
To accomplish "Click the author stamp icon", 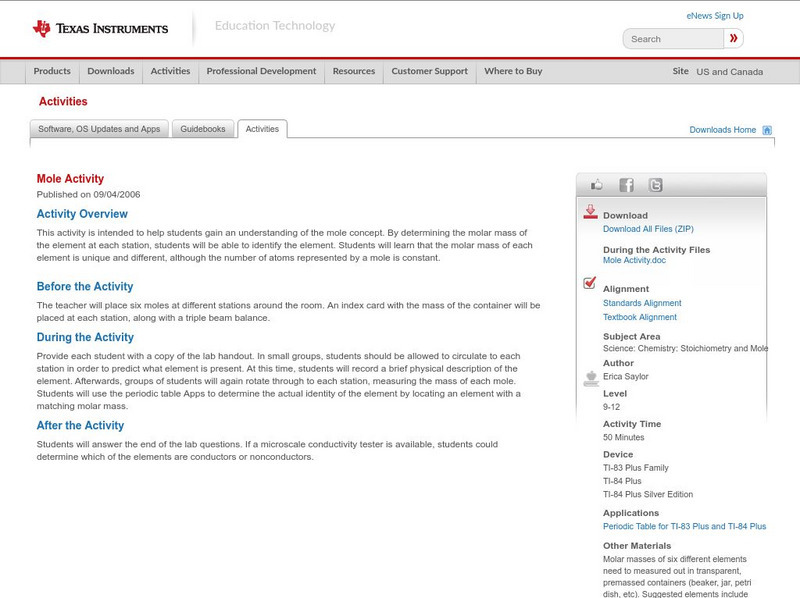I will (x=591, y=379).
